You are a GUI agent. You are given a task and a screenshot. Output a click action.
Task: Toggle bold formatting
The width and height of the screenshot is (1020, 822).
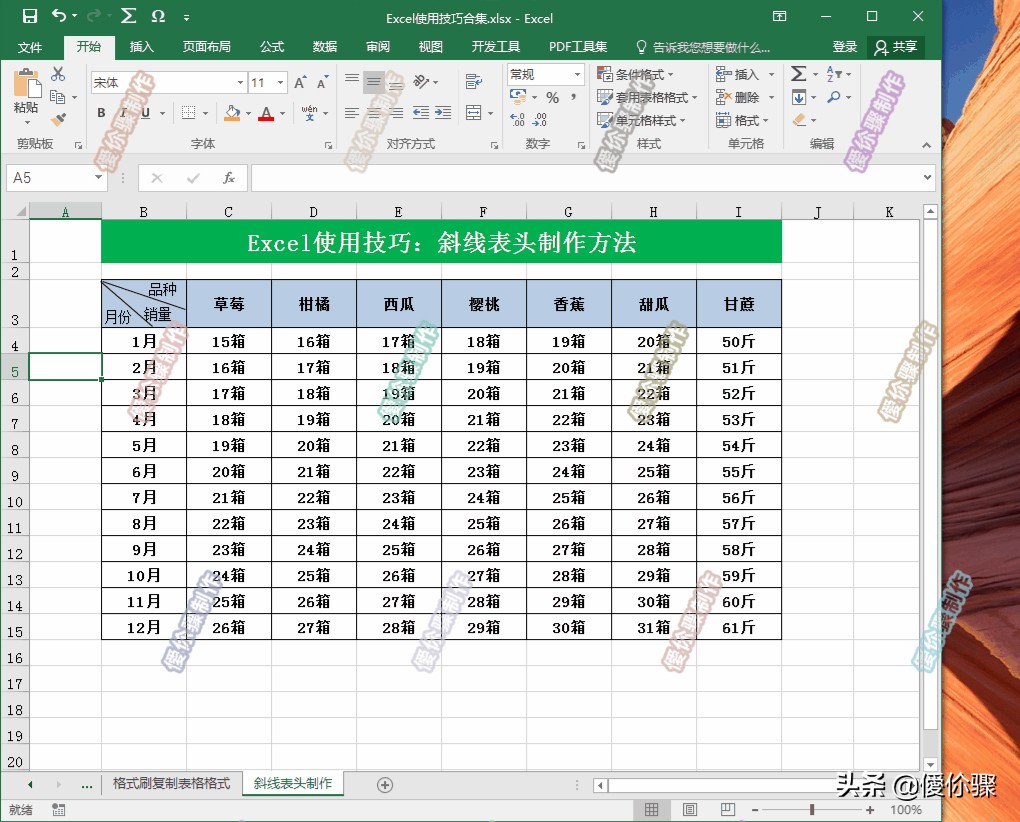(x=99, y=110)
